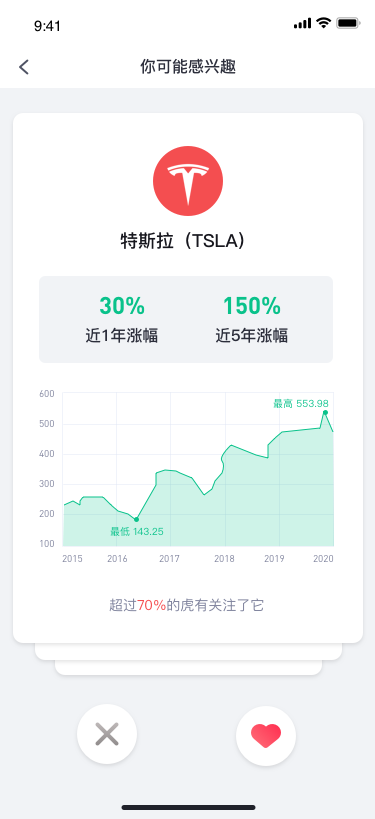Tap the 你可能感兴趣 page title
The width and height of the screenshot is (375, 819).
click(x=188, y=67)
